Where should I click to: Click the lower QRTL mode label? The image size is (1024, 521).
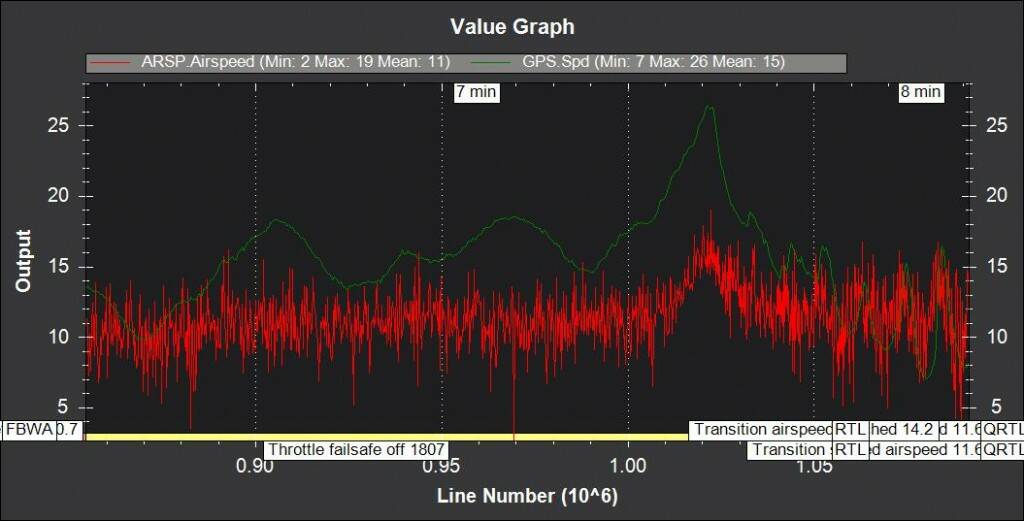[x=1003, y=450]
